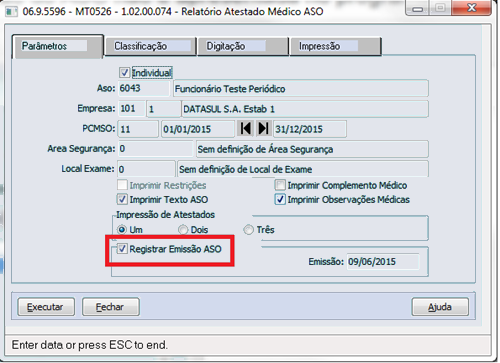Viewport: 500px width, 363px height.
Task: Click the Fechar button
Action: coord(111,307)
